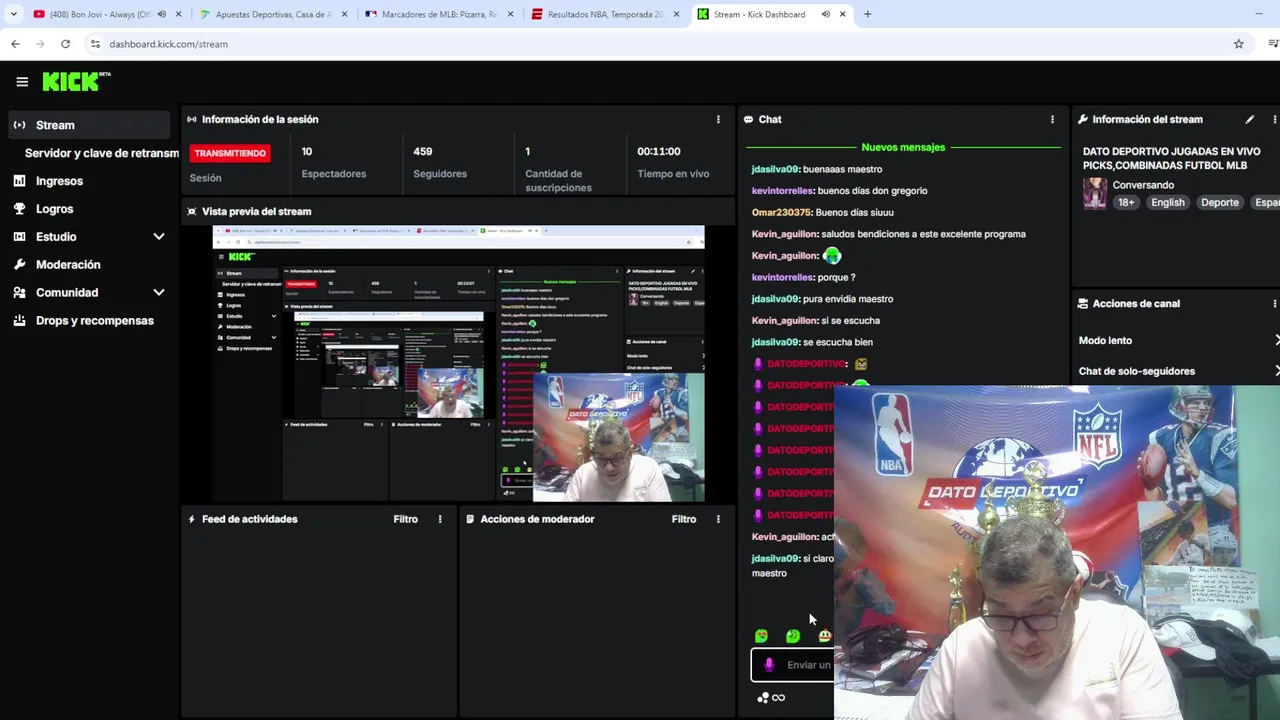This screenshot has width=1280, height=720.
Task: Click the stream preview thumbnail
Action: [458, 363]
